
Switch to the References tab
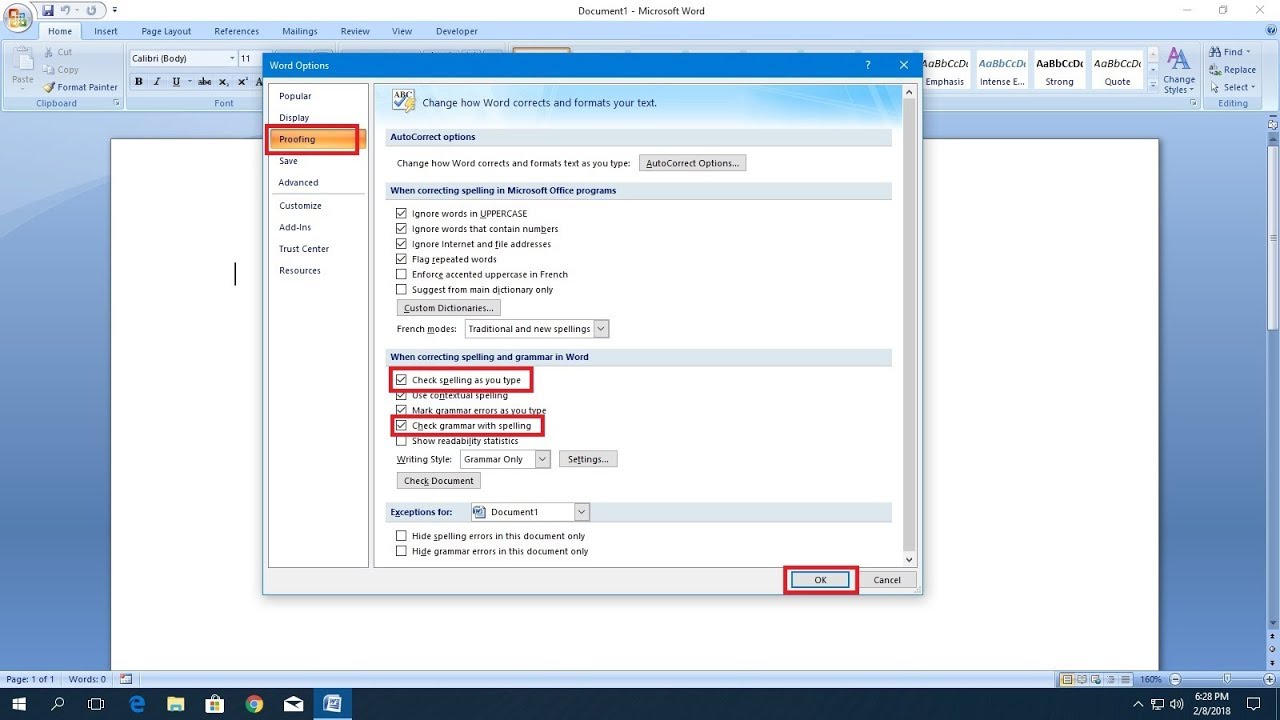(x=237, y=31)
